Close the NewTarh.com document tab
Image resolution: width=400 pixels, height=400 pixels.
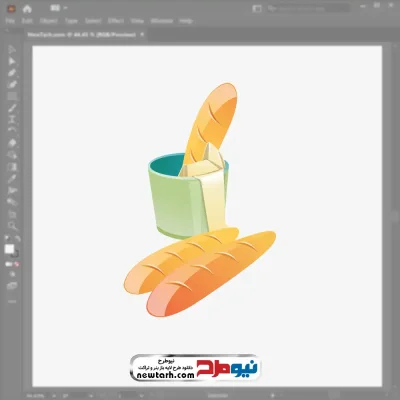coord(142,34)
